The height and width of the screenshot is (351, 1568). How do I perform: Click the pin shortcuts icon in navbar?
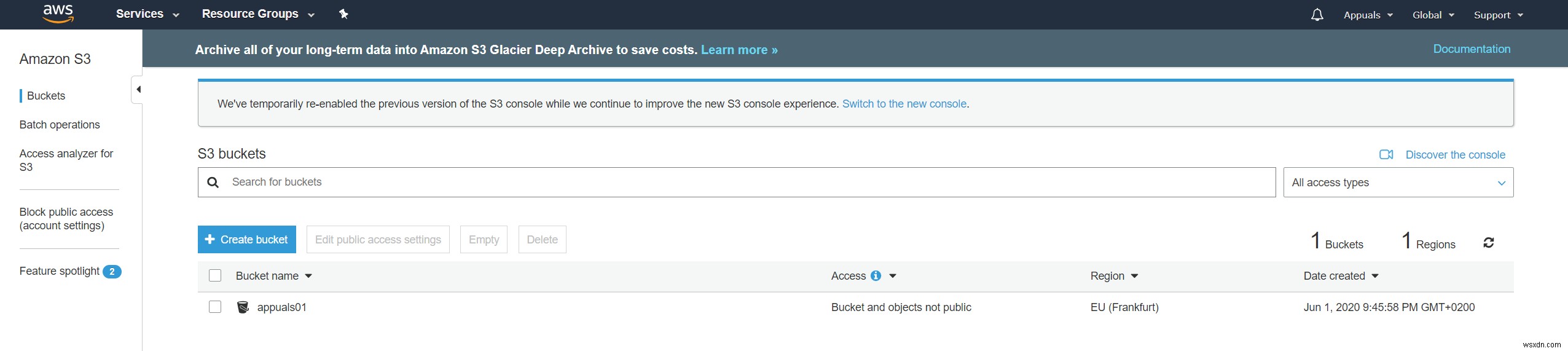[x=343, y=14]
